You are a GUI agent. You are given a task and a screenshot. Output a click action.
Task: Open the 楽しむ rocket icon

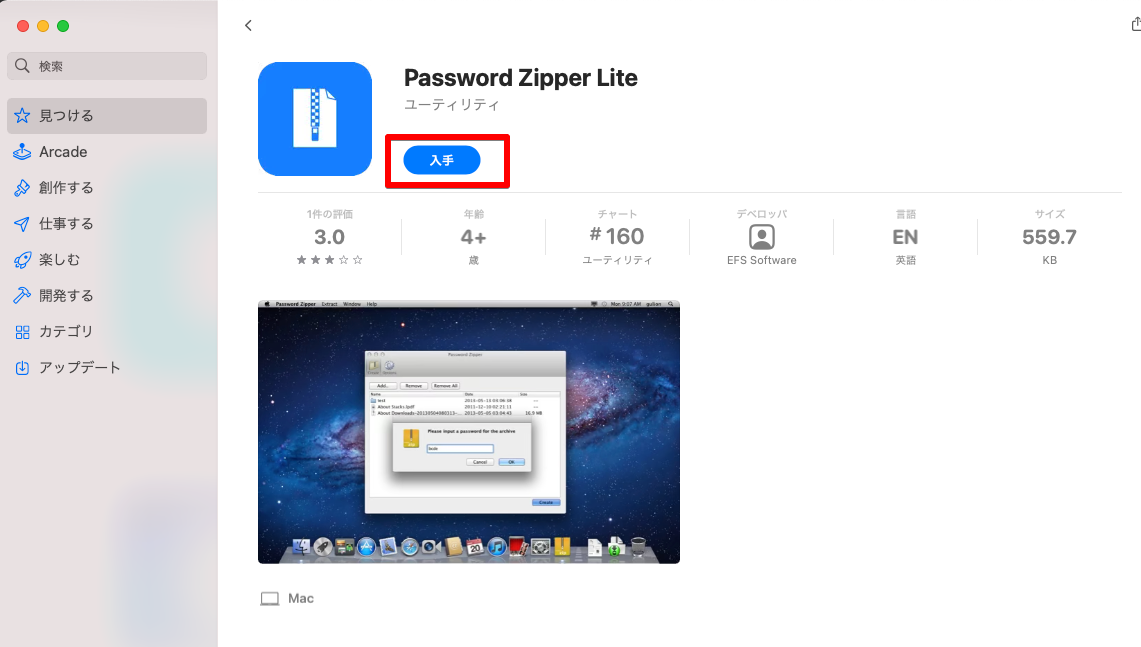[x=23, y=260]
